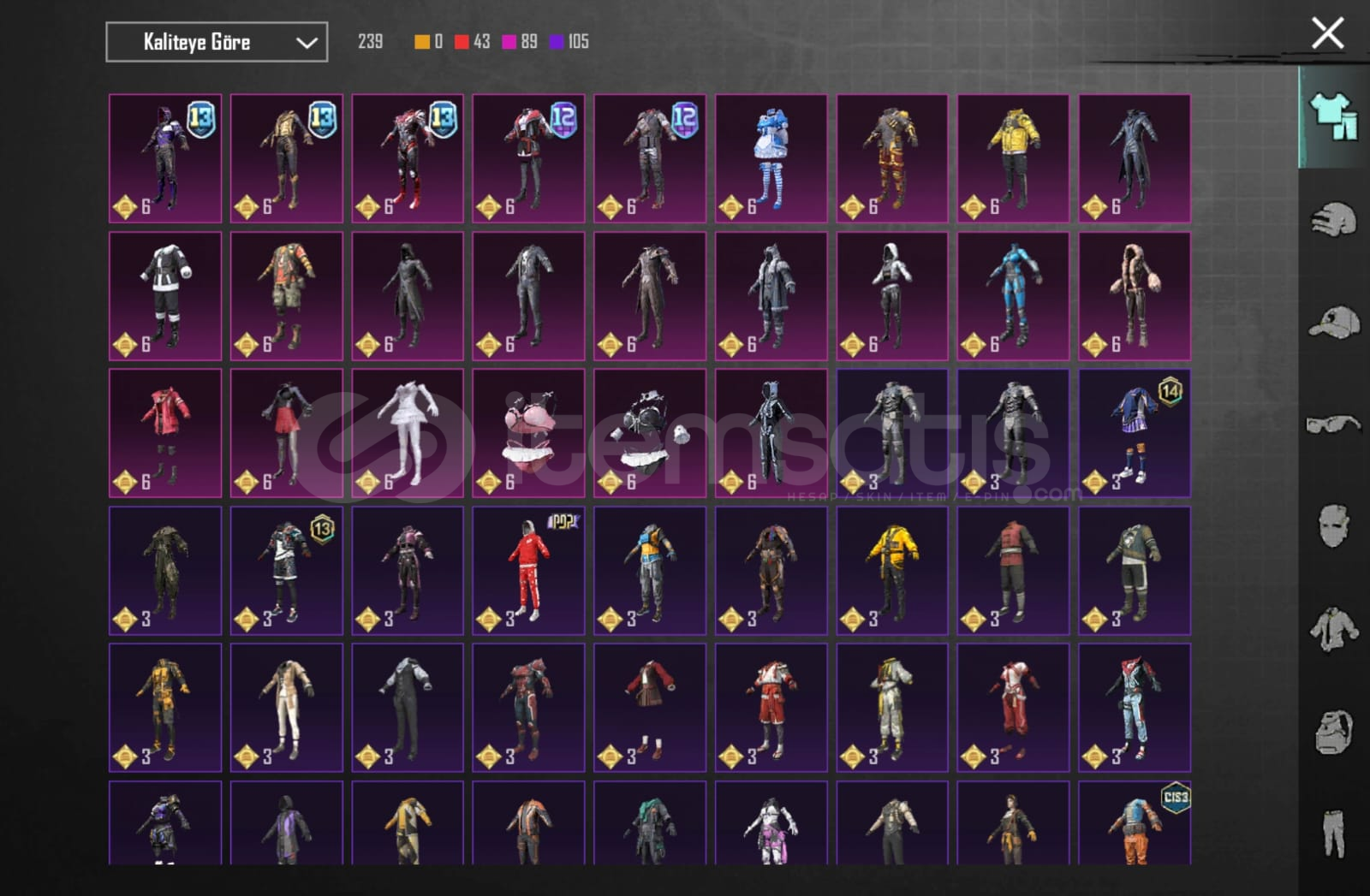
Task: Close the inventory with the X
Action: [x=1327, y=33]
